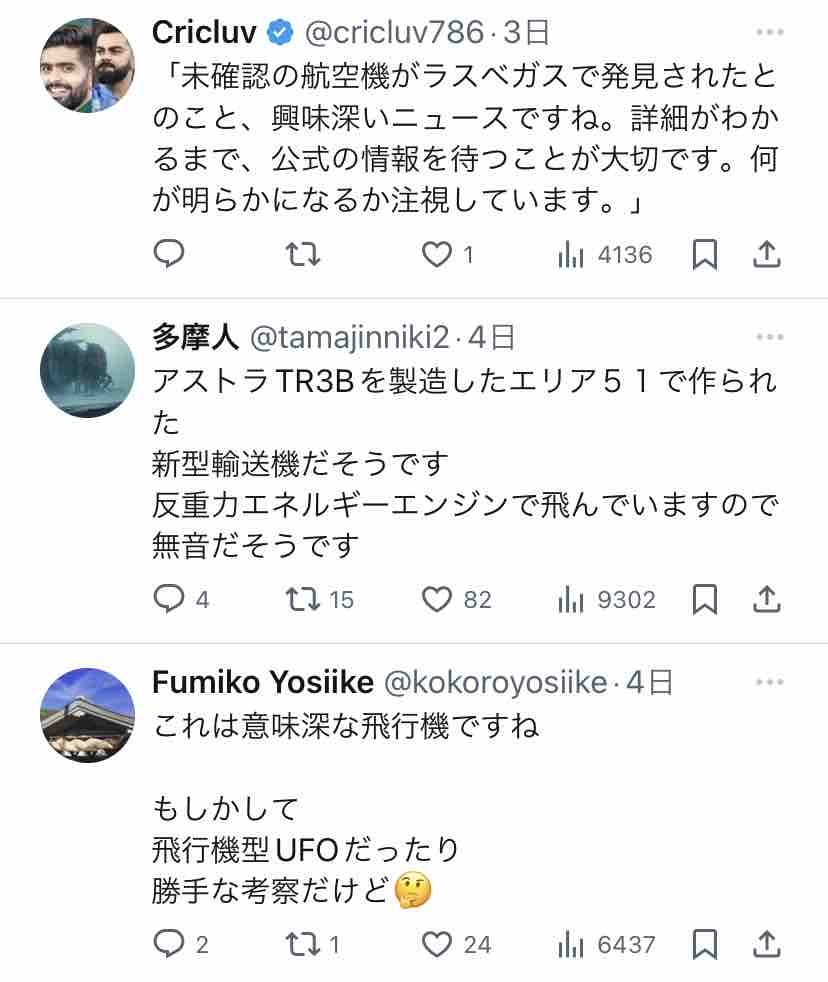828x982 pixels.
Task: Reply to Fumiko Yosiike's tweet
Action: 169,943
